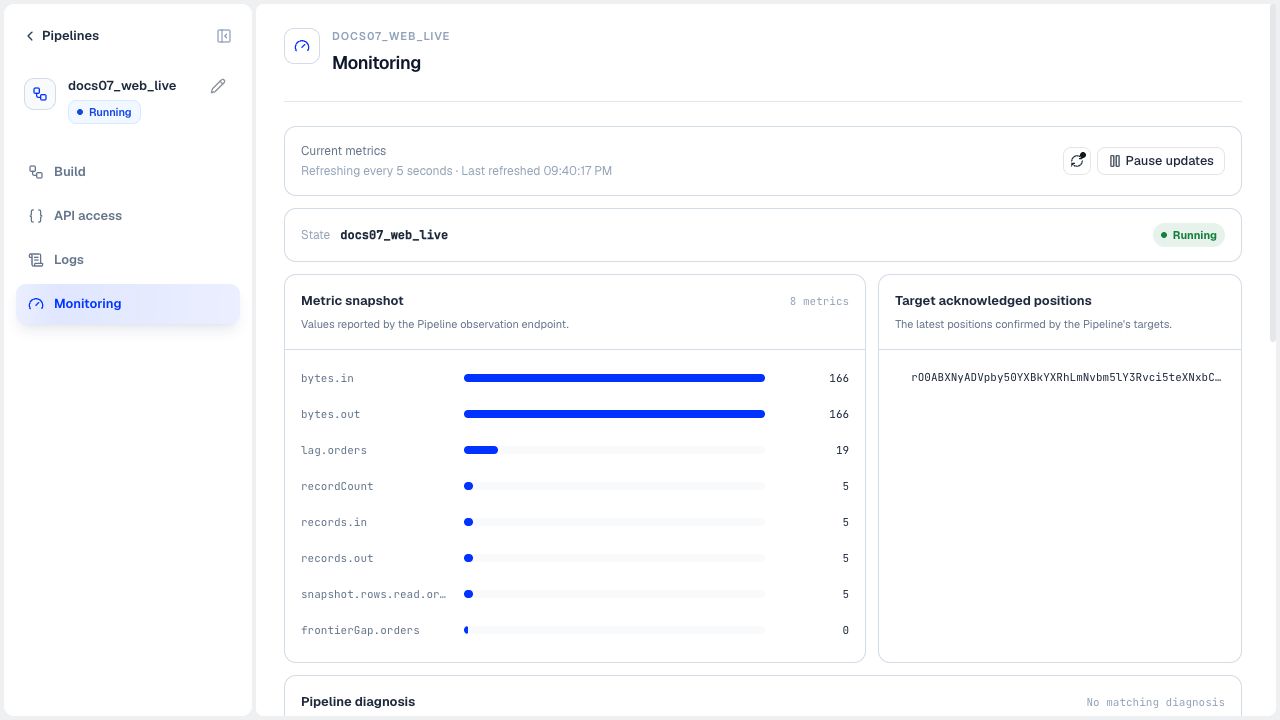1280x720 pixels.
Task: Click the Target acknowledged positions heading
Action: [993, 300]
